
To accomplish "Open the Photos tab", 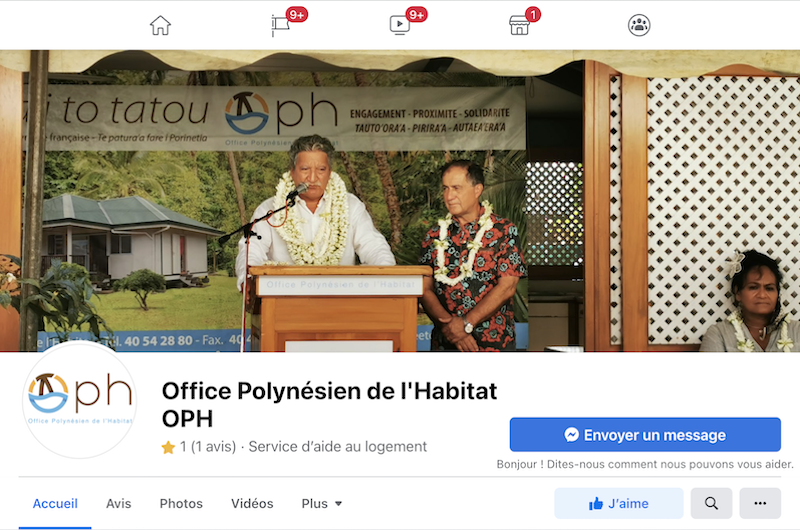I will point(181,503).
